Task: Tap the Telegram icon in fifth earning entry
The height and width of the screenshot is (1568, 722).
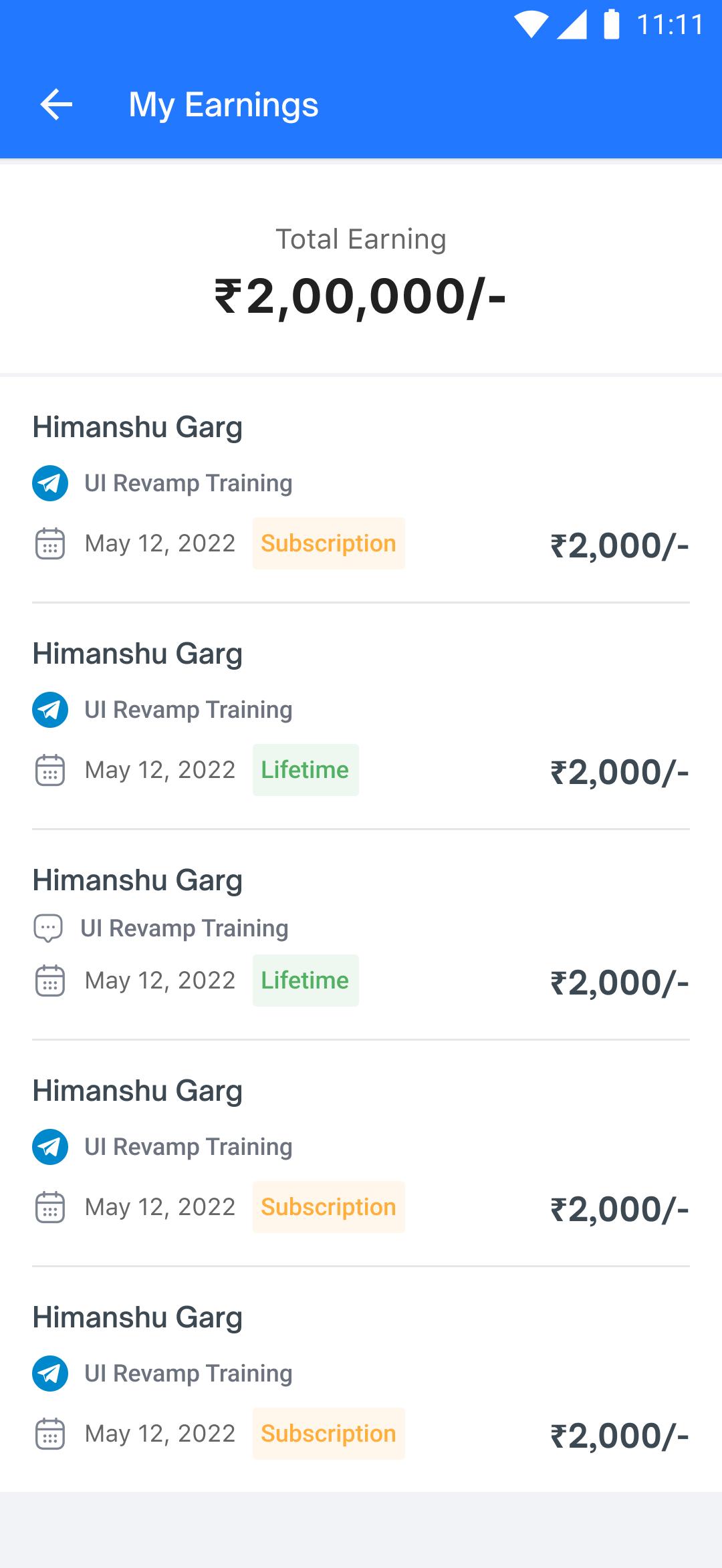Action: tap(50, 1374)
